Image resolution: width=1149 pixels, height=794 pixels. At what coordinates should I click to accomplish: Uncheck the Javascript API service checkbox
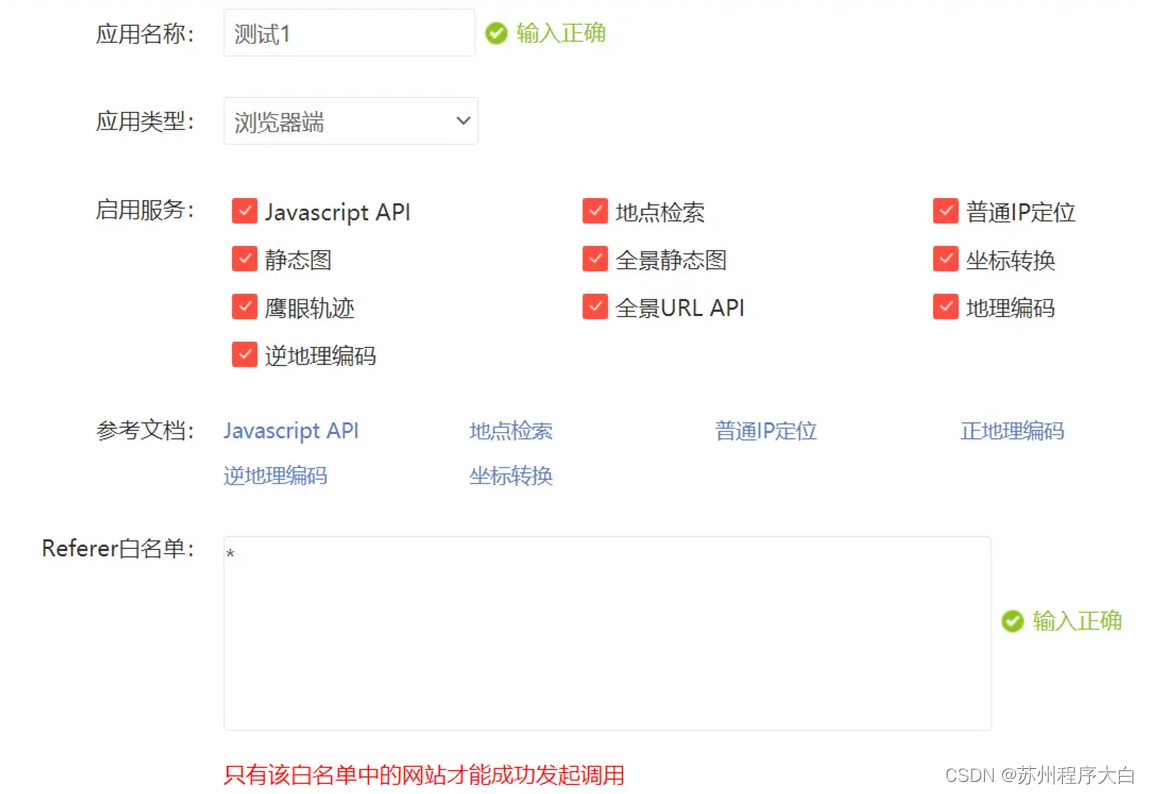click(244, 211)
